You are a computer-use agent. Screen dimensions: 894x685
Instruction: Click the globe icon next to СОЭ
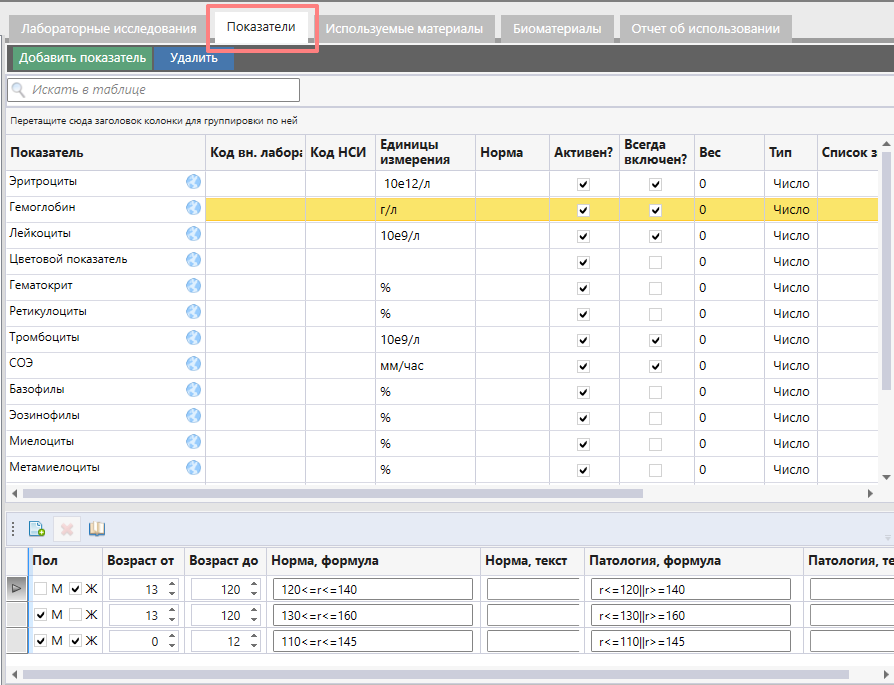point(194,364)
